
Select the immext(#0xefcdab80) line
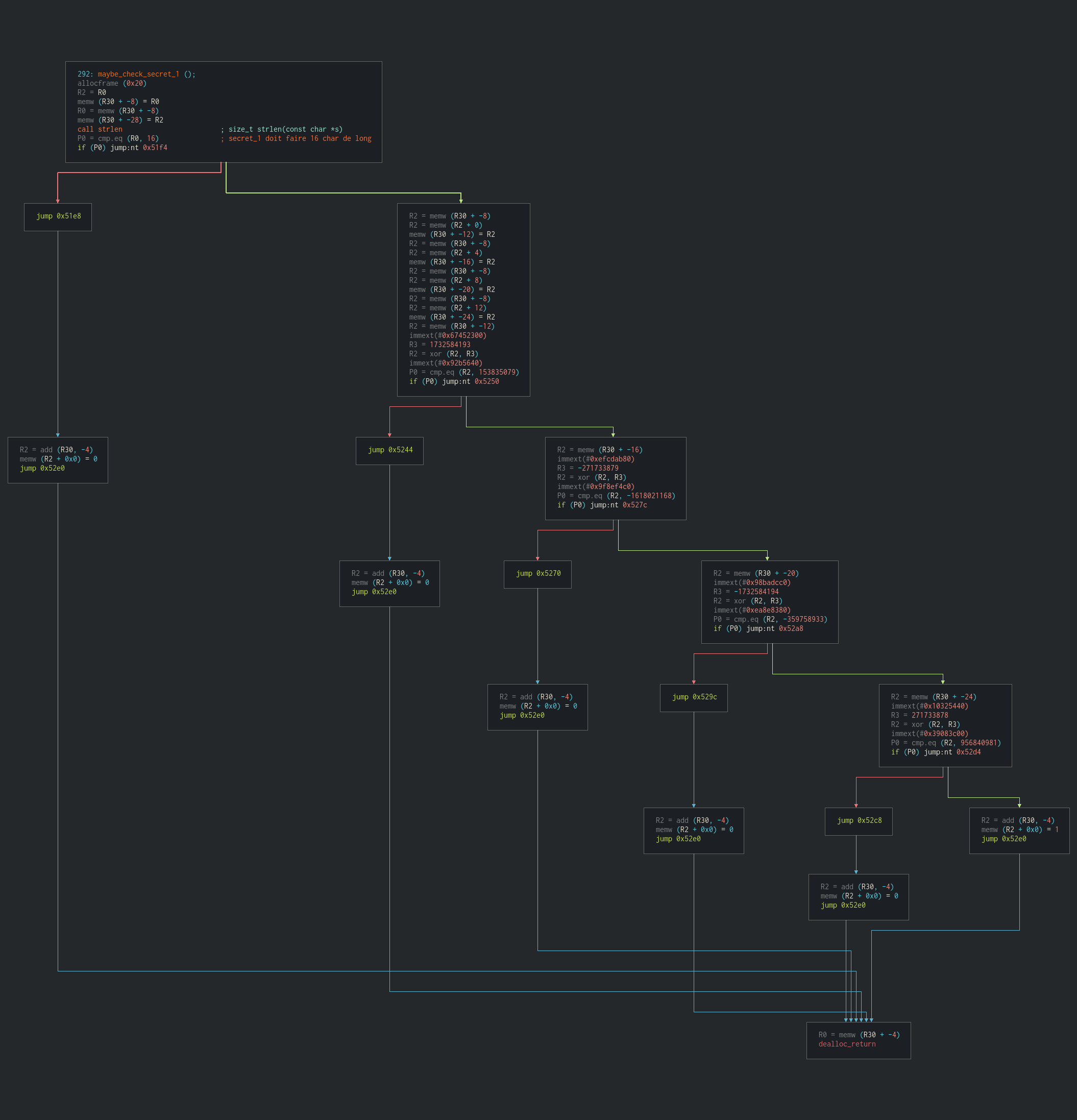tap(596, 459)
